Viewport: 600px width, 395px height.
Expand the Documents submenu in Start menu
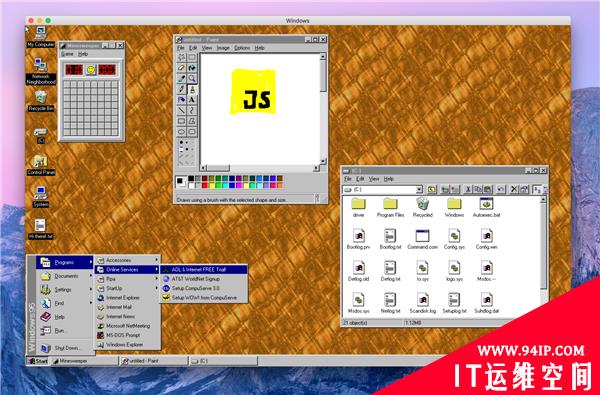(x=65, y=276)
